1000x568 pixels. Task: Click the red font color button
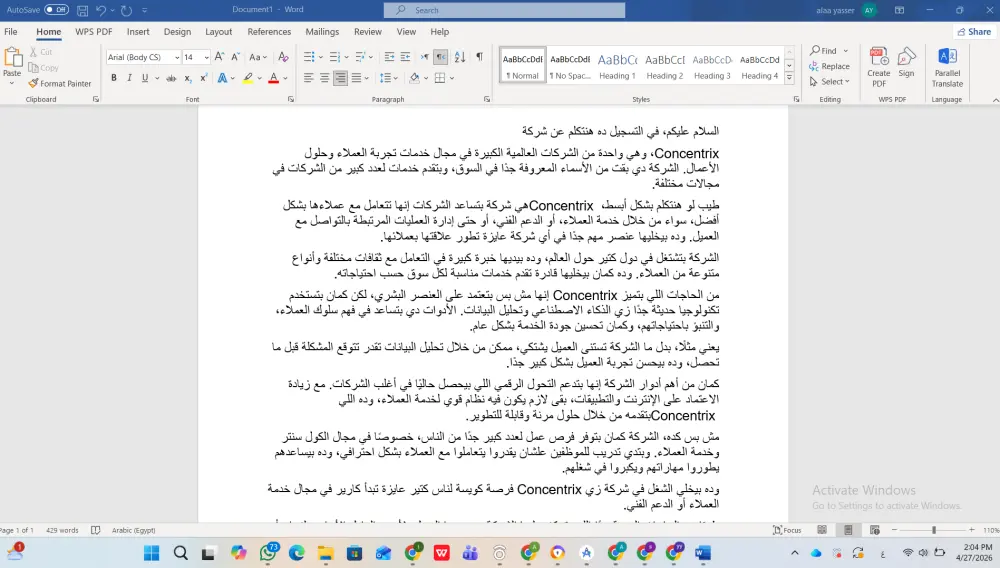274,78
